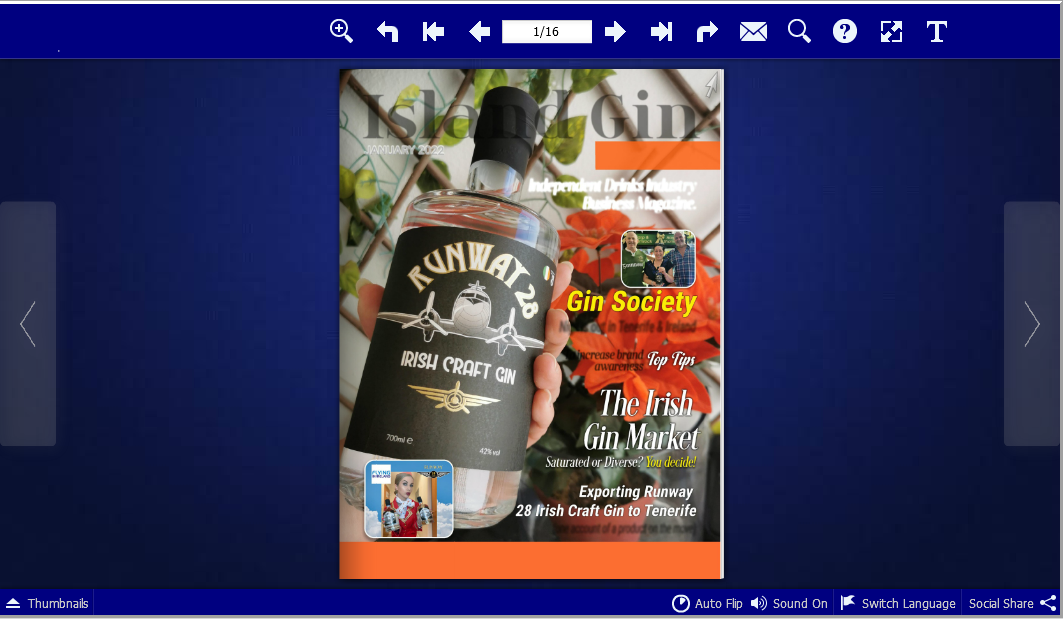Image resolution: width=1063 pixels, height=619 pixels.
Task: Click the Independent Drinks Industry Business Magazine tagline
Action: 612,194
